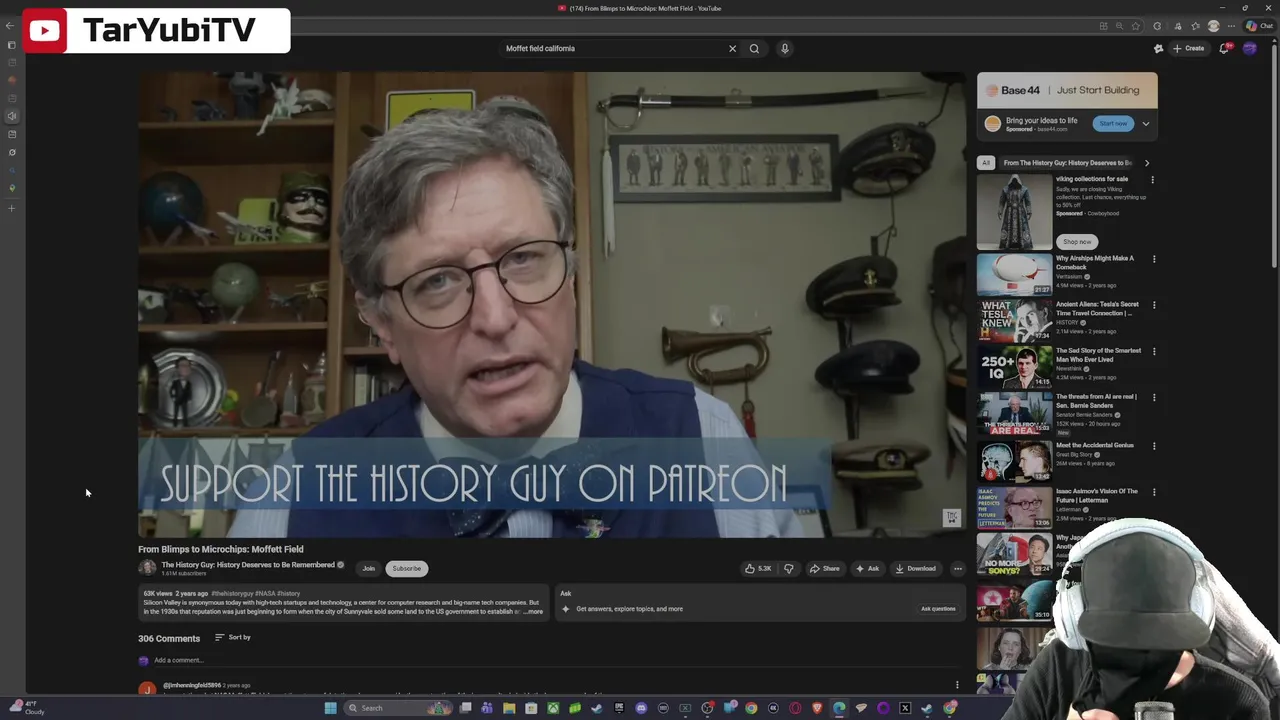Click channel watermark icon on video player

[952, 517]
